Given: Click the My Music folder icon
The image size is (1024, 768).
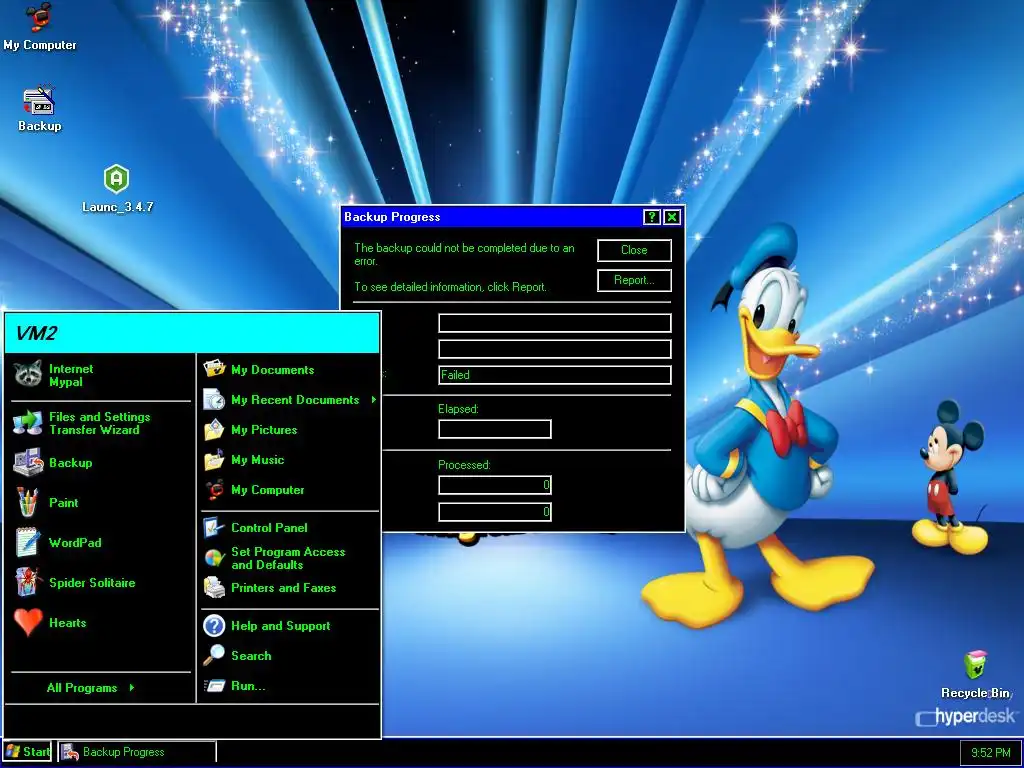Looking at the screenshot, I should pos(214,459).
